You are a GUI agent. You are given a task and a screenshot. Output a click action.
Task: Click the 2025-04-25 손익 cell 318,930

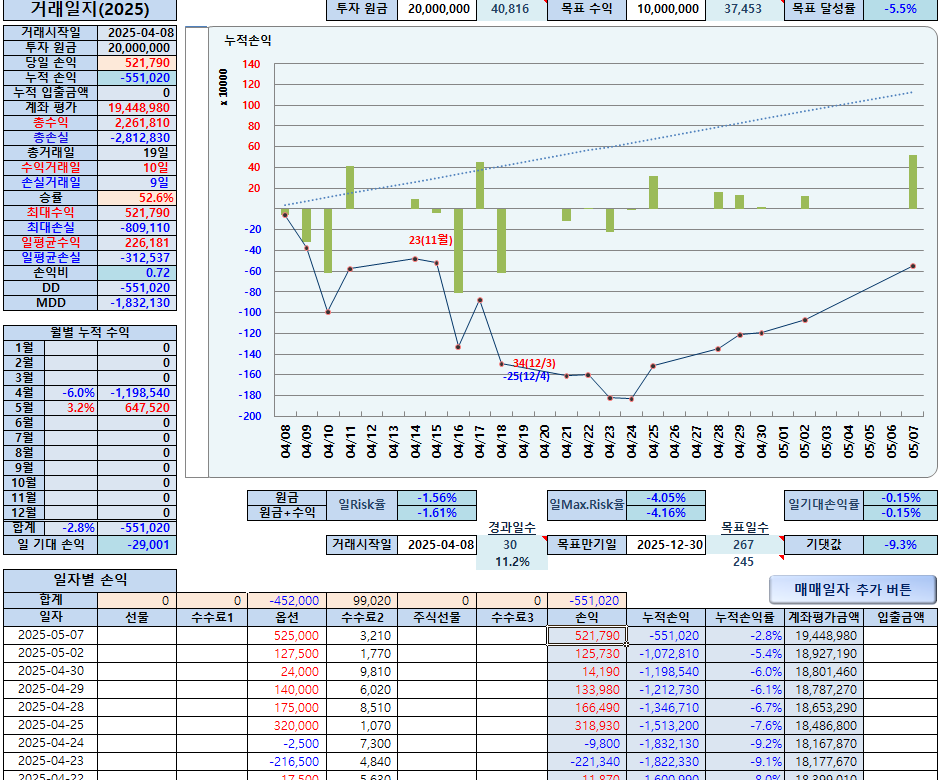587,725
